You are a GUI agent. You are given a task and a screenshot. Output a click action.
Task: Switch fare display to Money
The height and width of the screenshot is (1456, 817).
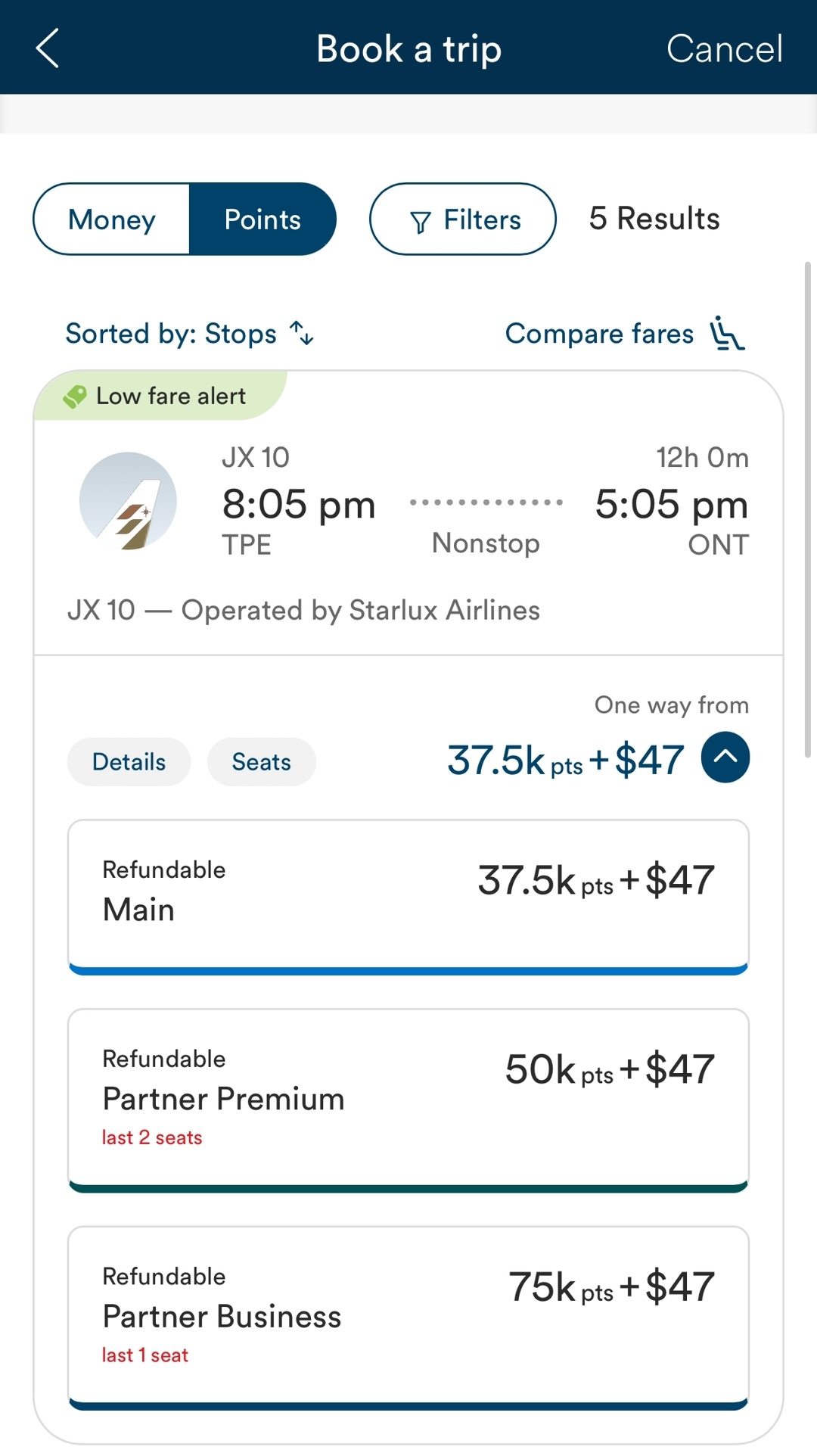pyautogui.click(x=112, y=219)
